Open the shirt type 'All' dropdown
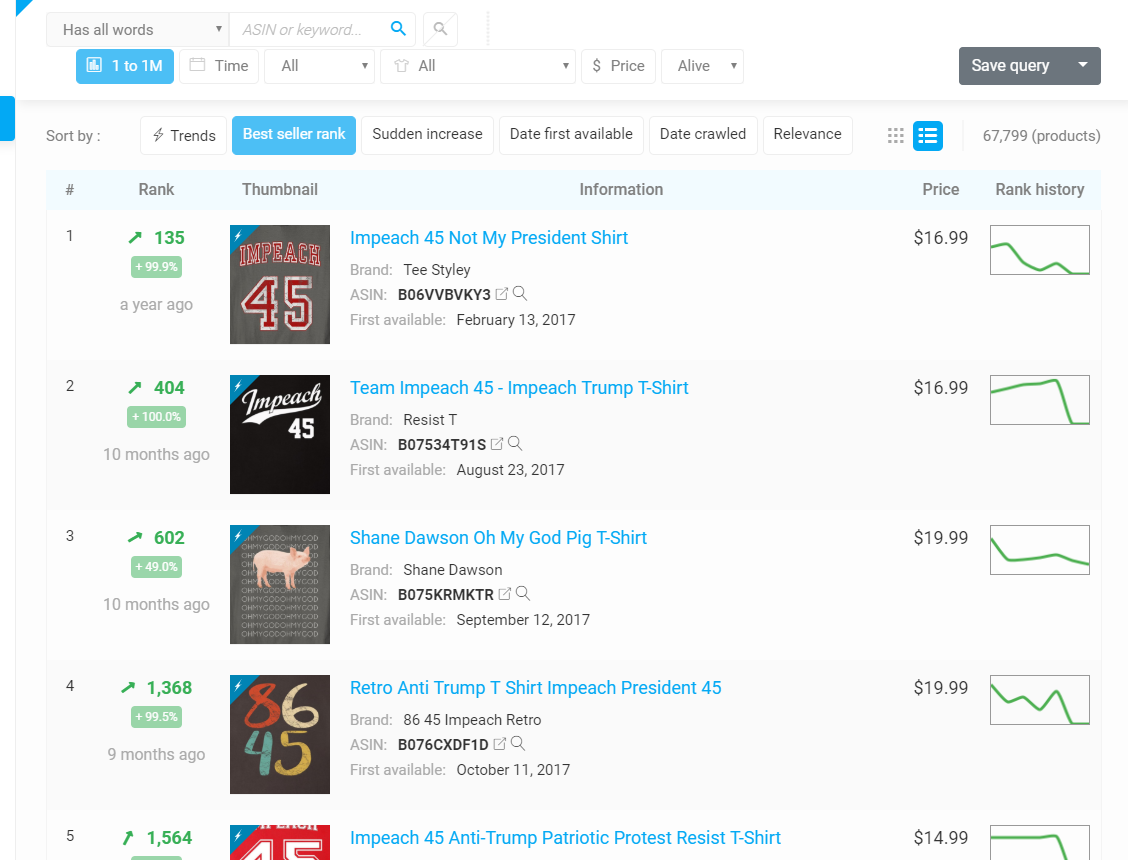 [x=478, y=66]
